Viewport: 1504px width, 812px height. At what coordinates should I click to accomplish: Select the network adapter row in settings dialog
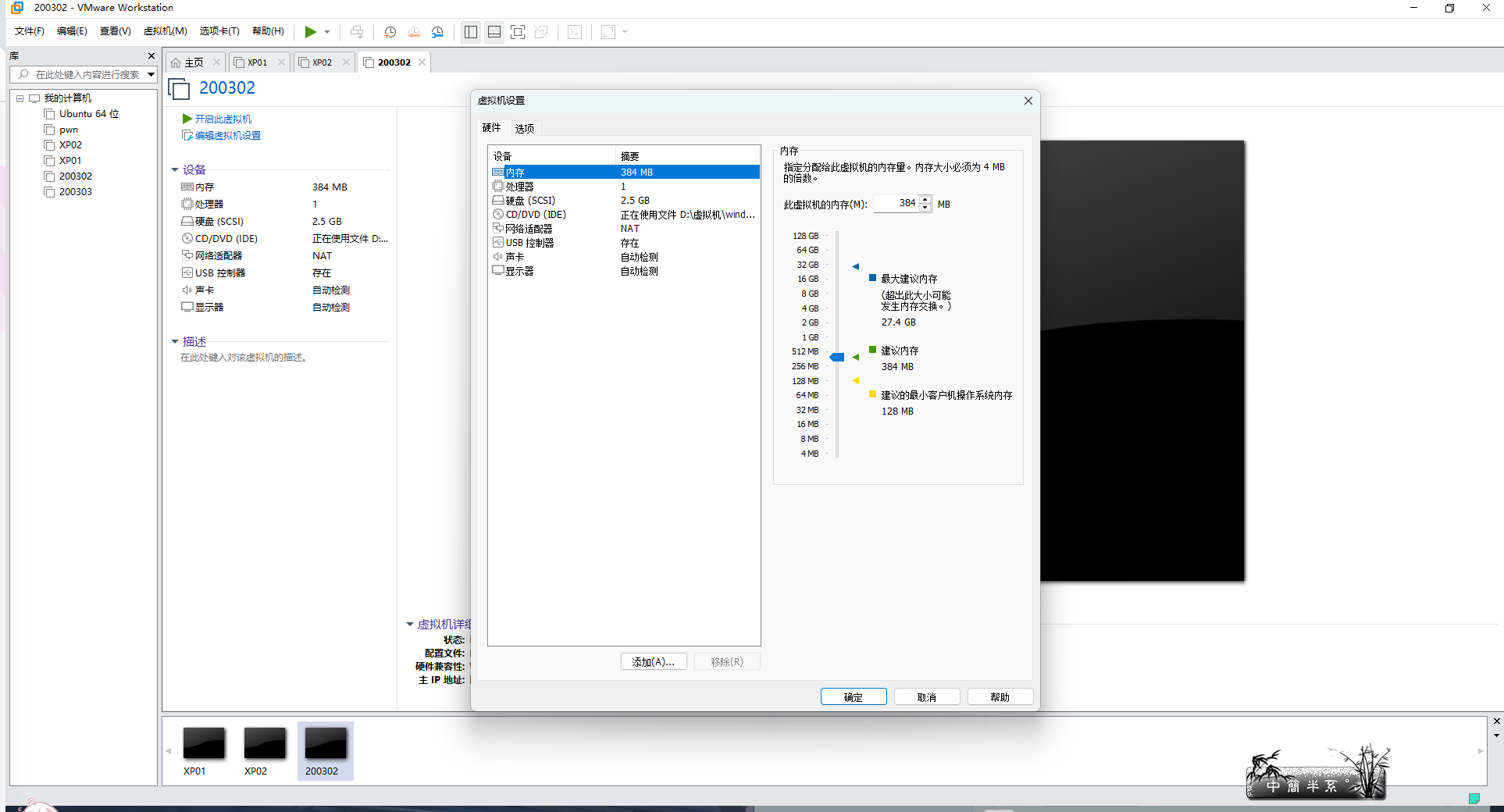coord(528,229)
